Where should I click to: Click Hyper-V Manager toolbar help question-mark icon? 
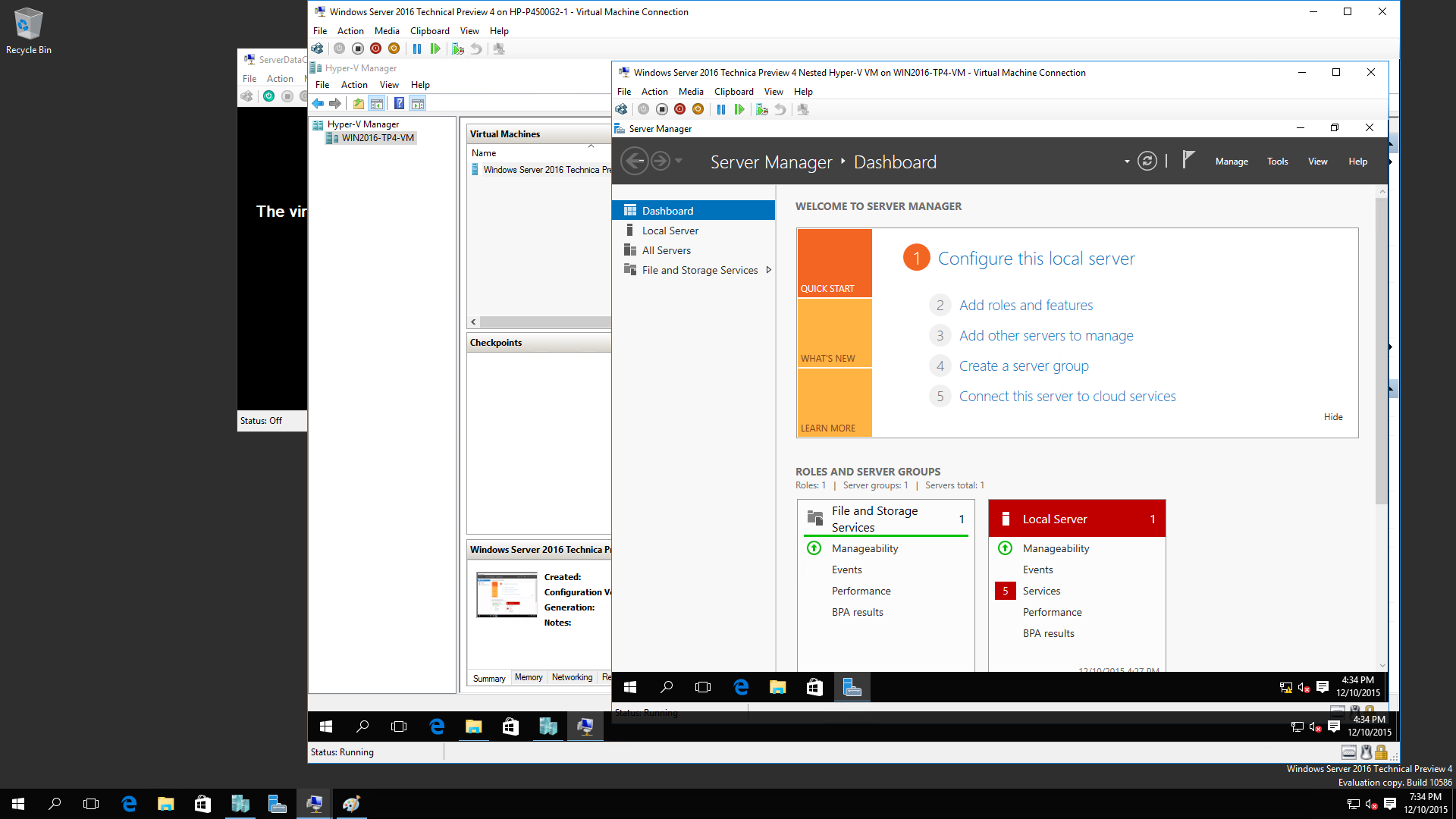point(399,104)
